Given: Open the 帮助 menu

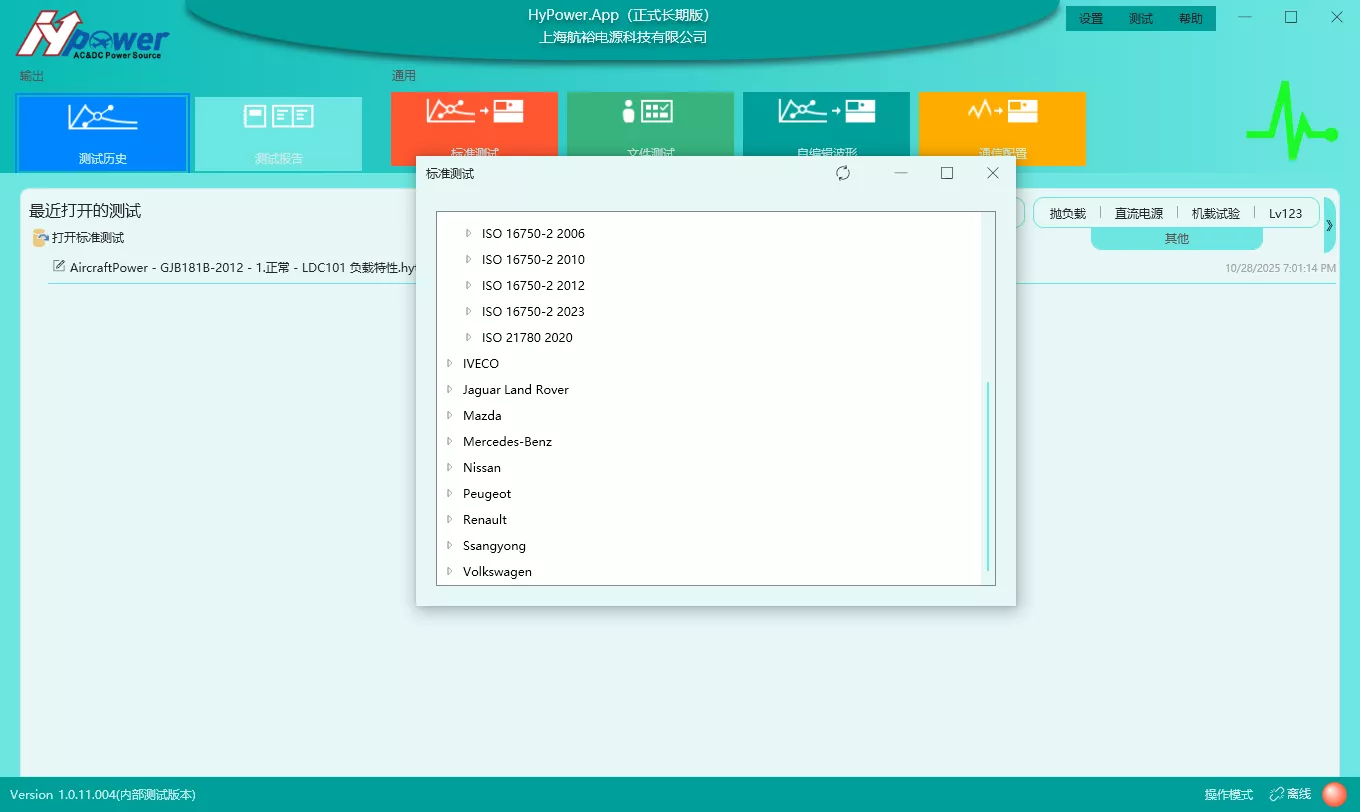Looking at the screenshot, I should click(x=1191, y=19).
